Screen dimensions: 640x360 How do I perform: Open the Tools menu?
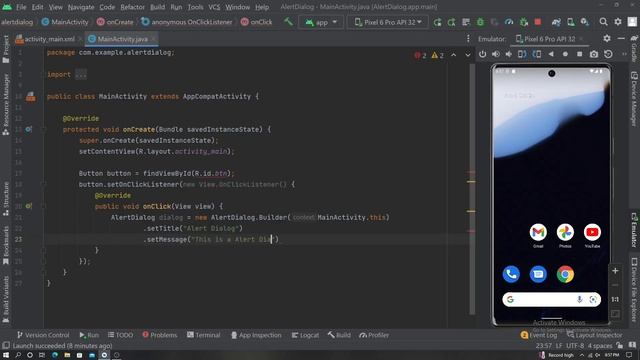195,7
